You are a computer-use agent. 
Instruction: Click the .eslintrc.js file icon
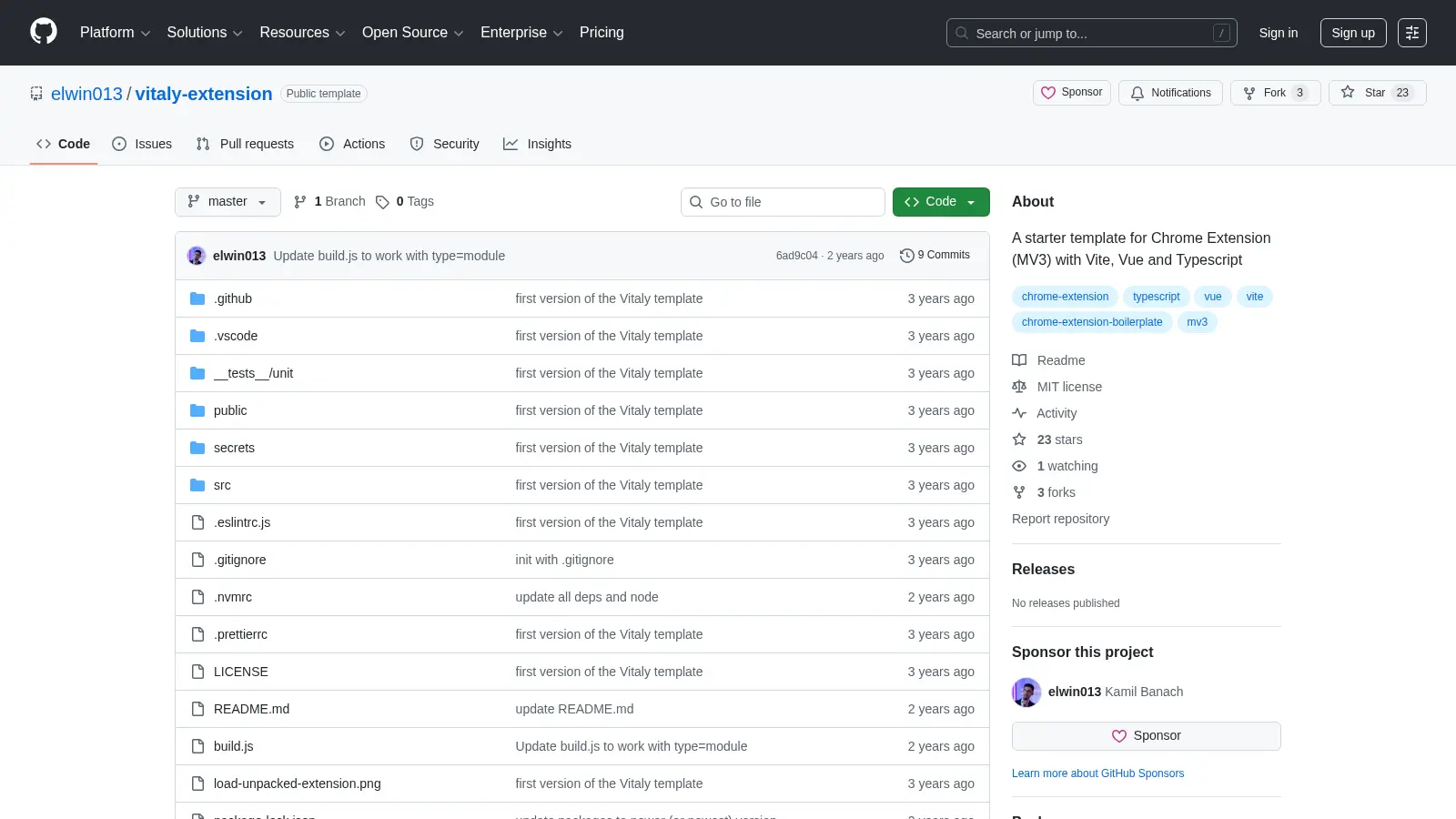point(197,522)
